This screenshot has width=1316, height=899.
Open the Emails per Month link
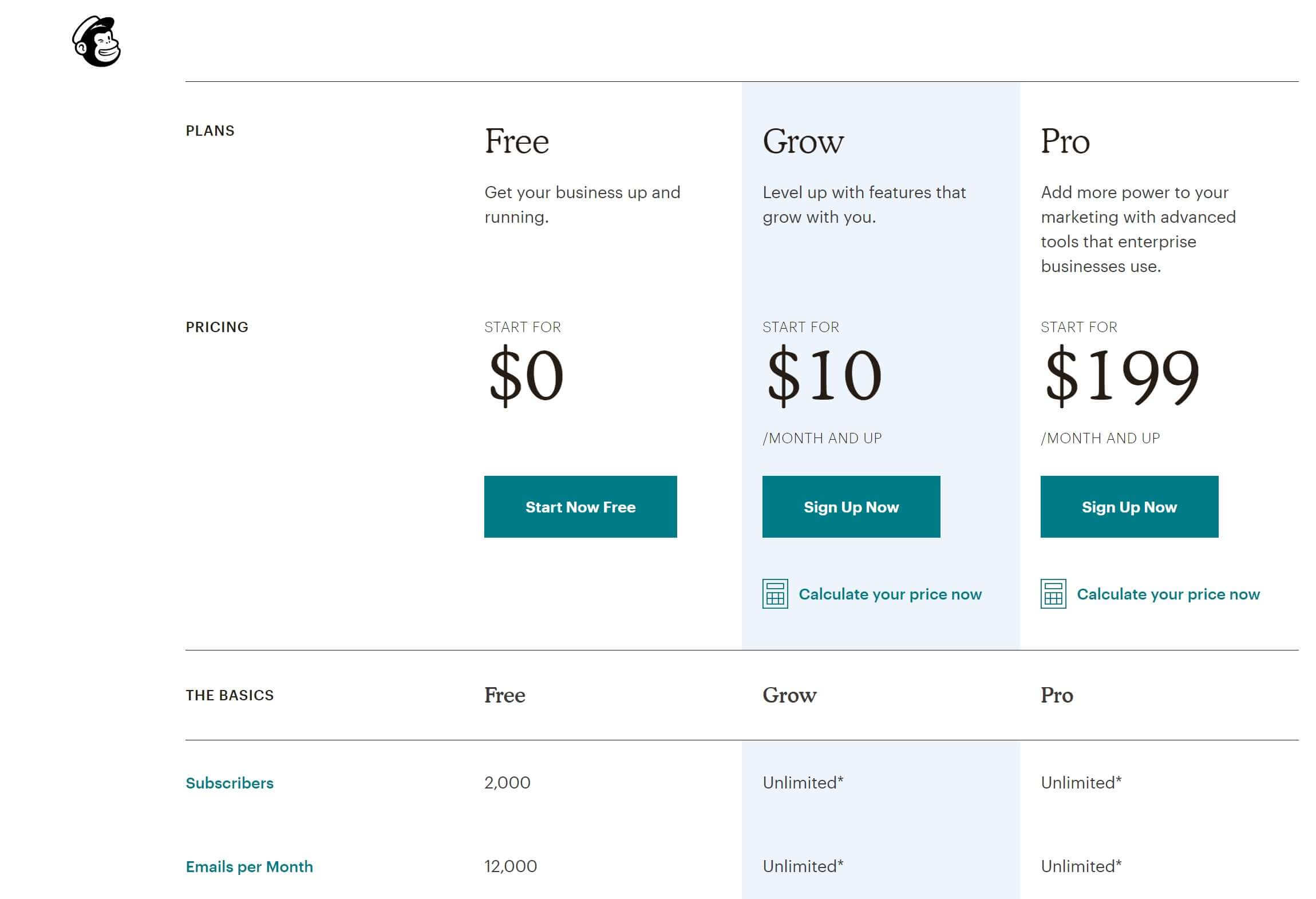(249, 866)
